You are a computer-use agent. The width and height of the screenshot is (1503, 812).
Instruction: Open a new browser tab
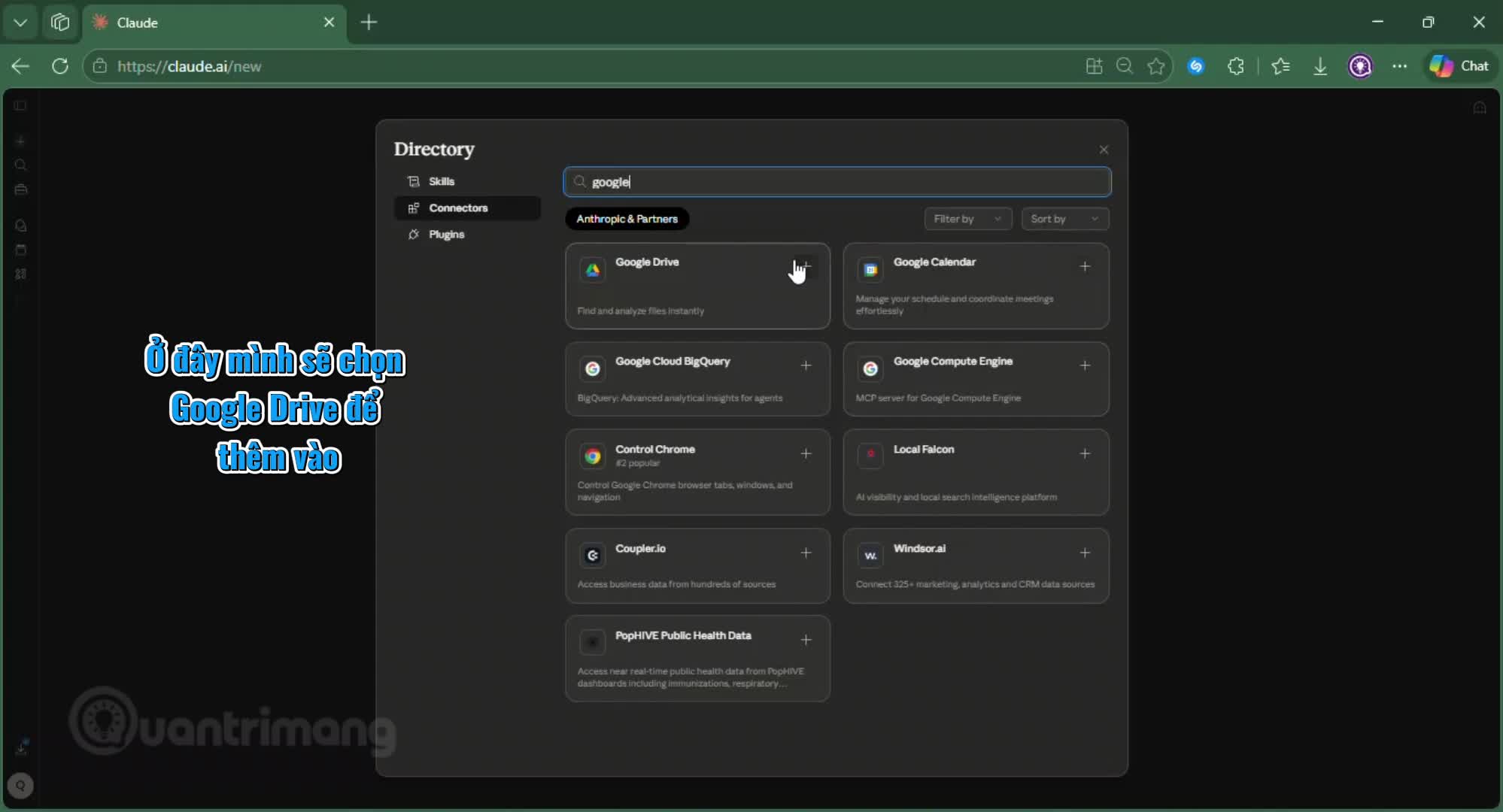pos(369,23)
